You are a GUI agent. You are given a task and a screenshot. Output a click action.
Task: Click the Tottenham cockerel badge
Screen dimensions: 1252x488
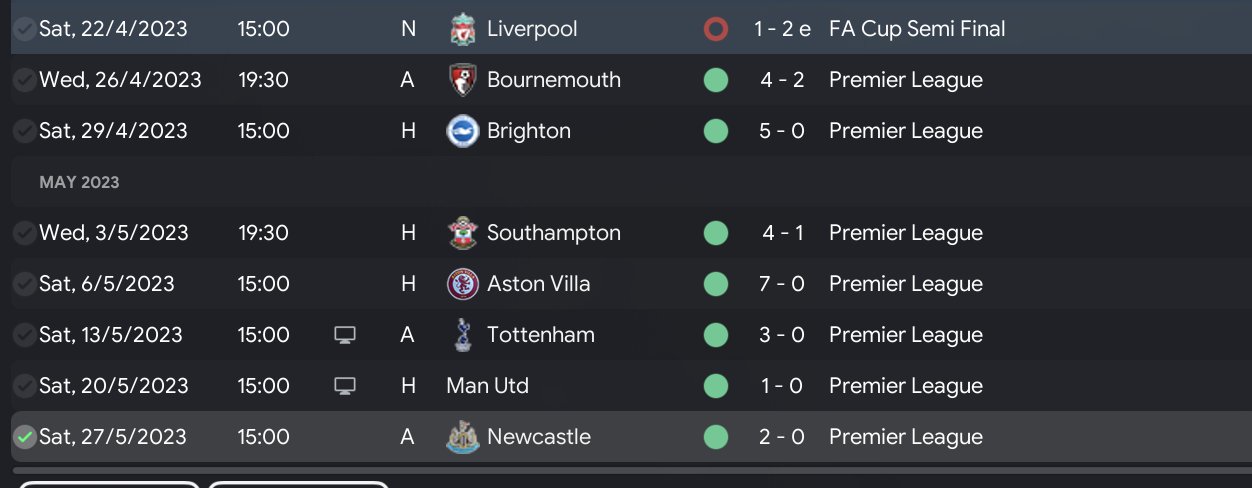point(462,335)
